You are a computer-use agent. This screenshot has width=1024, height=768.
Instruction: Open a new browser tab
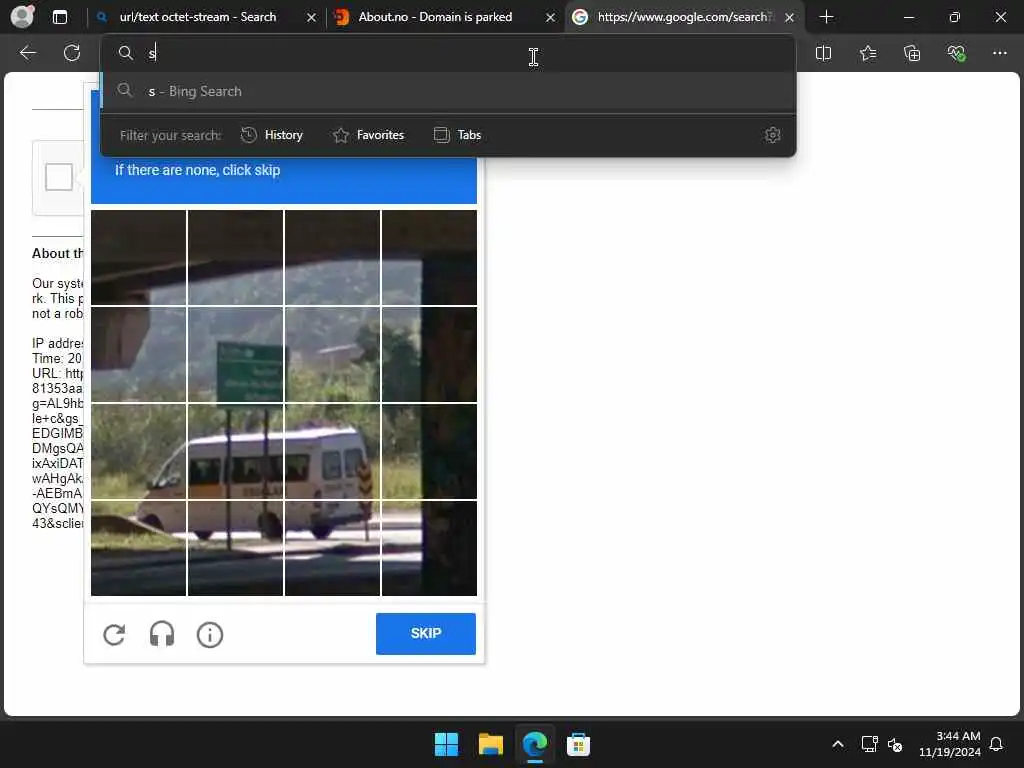[826, 17]
